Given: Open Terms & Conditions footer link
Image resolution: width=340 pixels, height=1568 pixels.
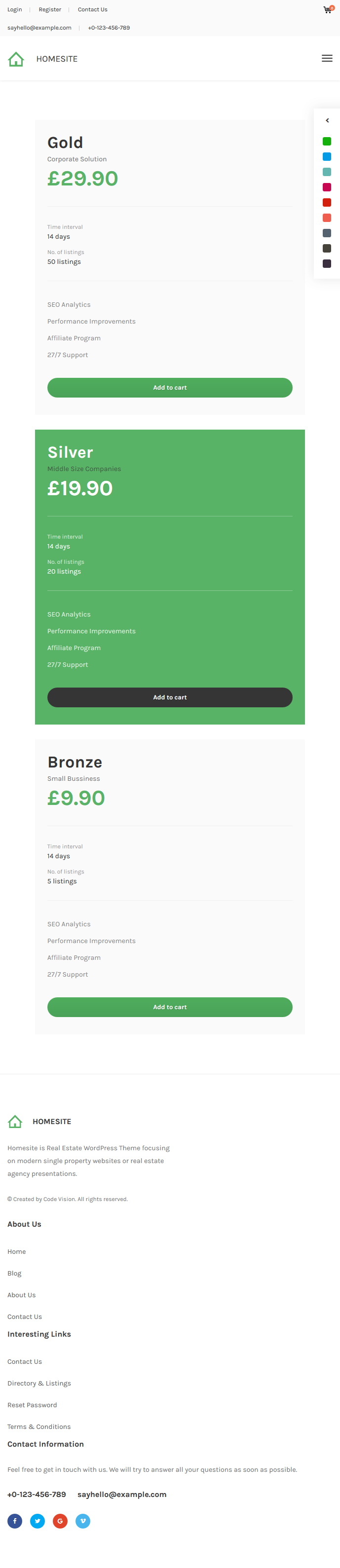Looking at the screenshot, I should click(39, 1426).
